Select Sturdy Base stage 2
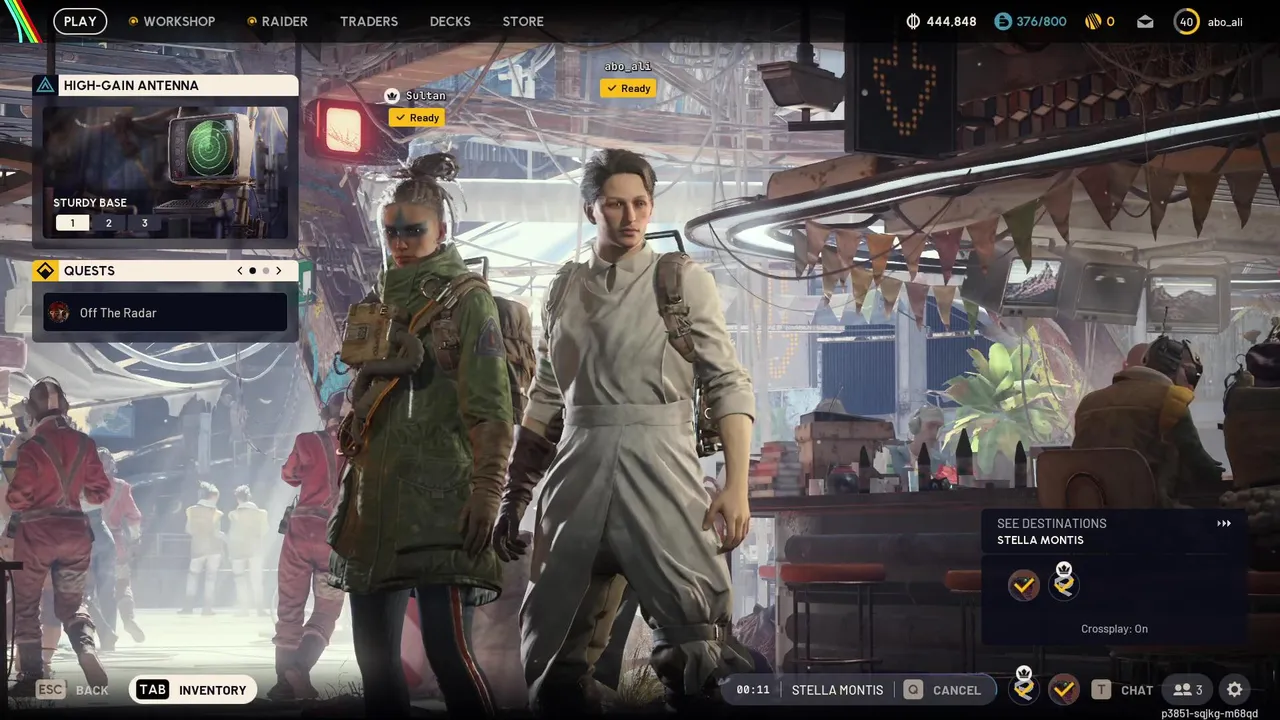 pyautogui.click(x=108, y=223)
